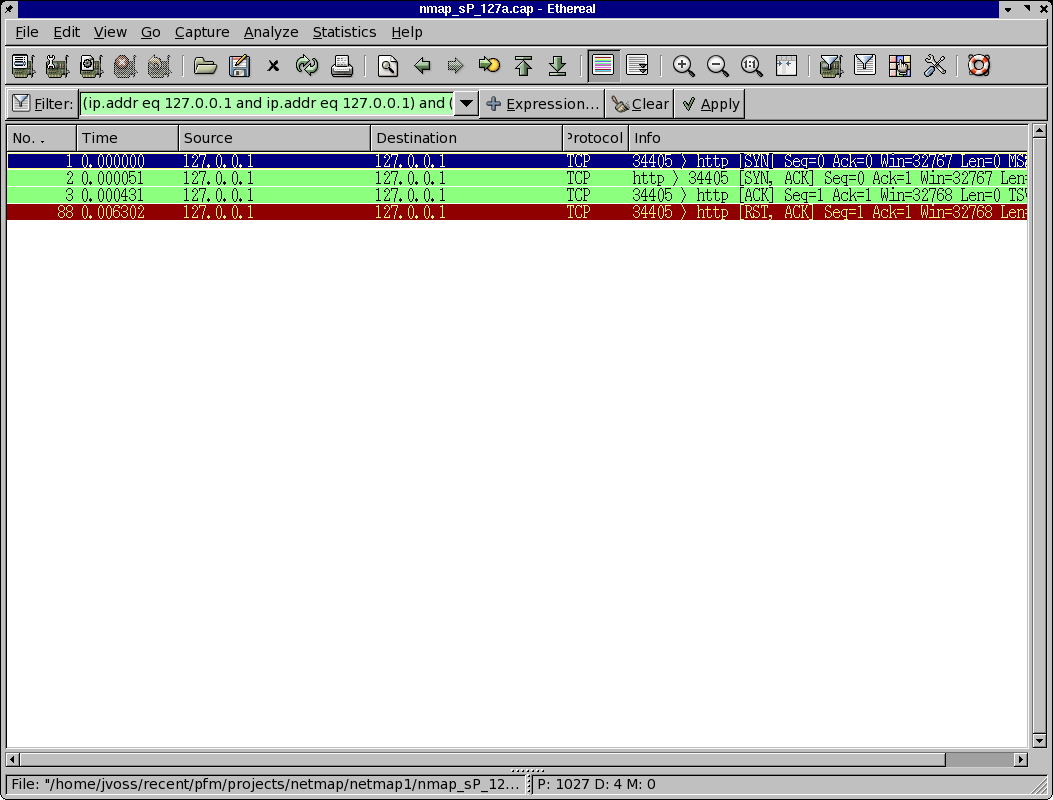Sort by the Protocol column header
Screen dimensions: 1053x800
coord(596,138)
